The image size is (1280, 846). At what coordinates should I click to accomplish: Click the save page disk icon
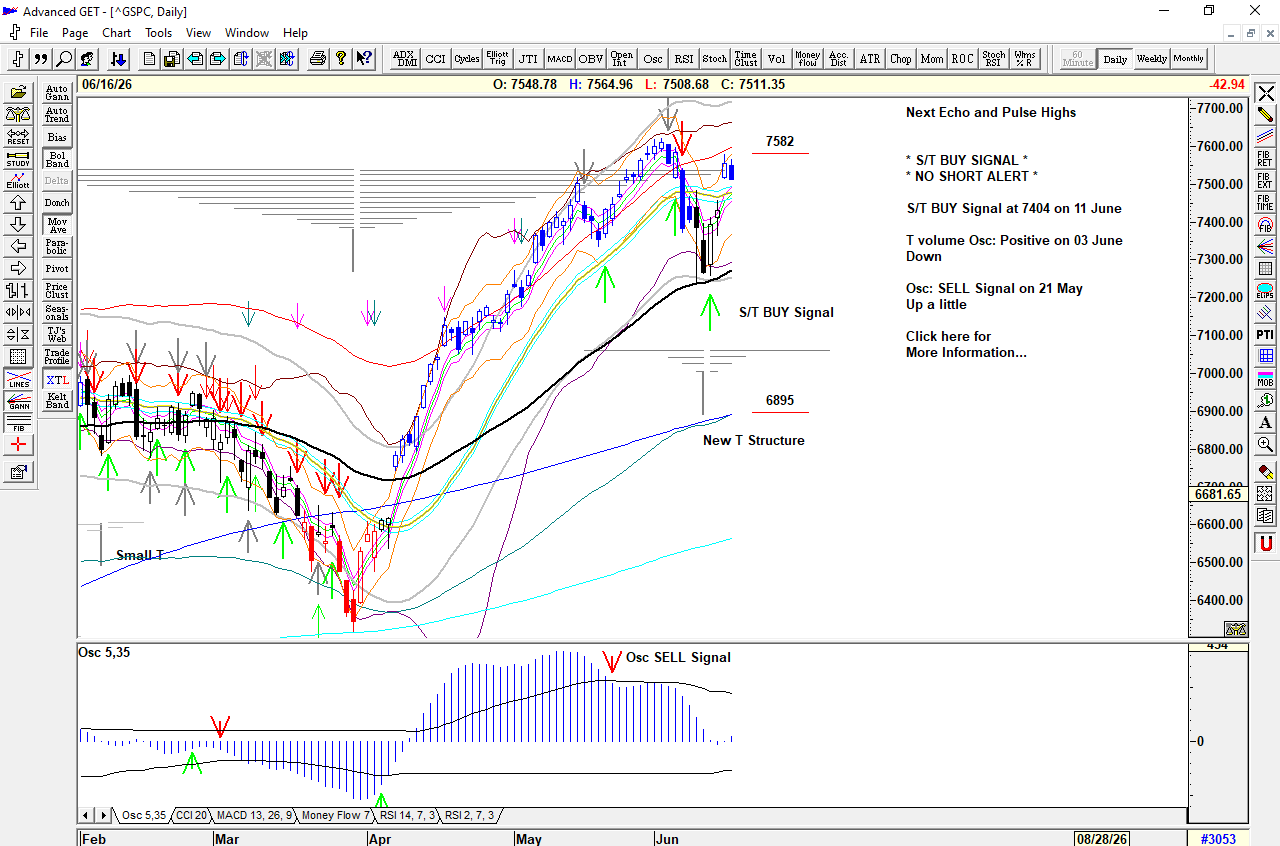pyautogui.click(x=172, y=59)
